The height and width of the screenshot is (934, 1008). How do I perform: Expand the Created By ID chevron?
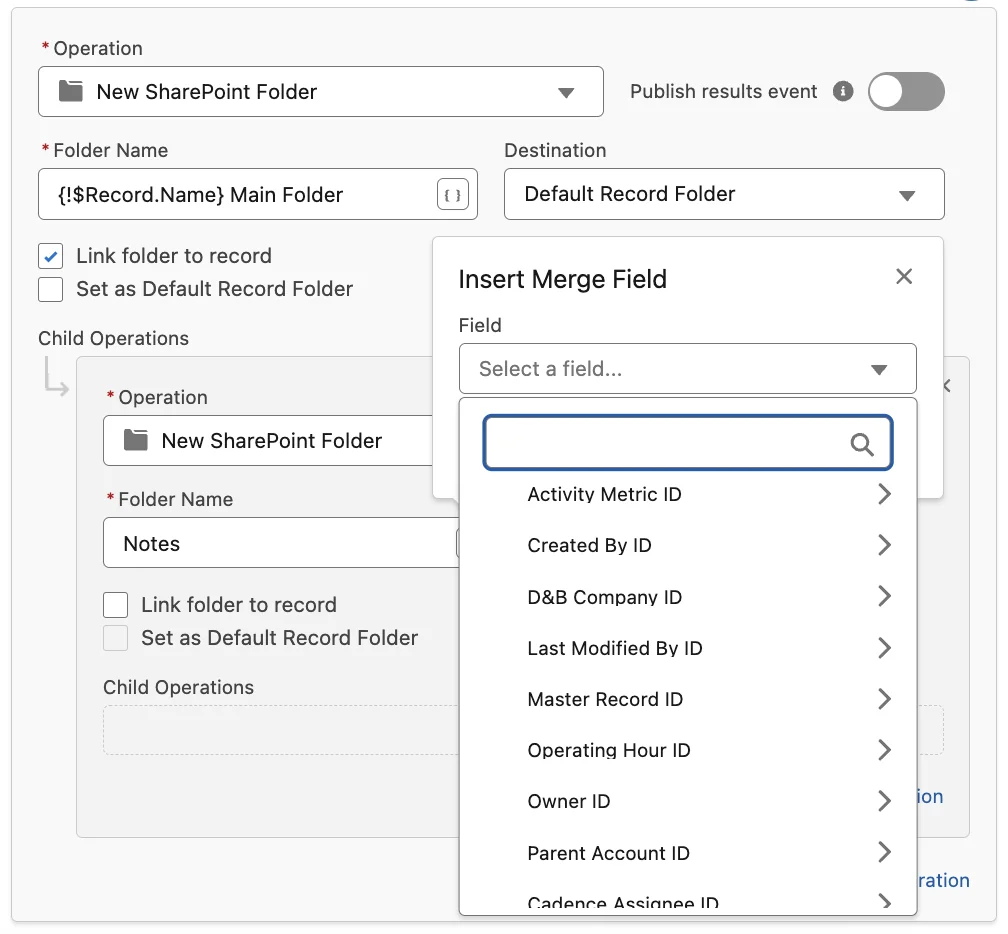coord(884,544)
